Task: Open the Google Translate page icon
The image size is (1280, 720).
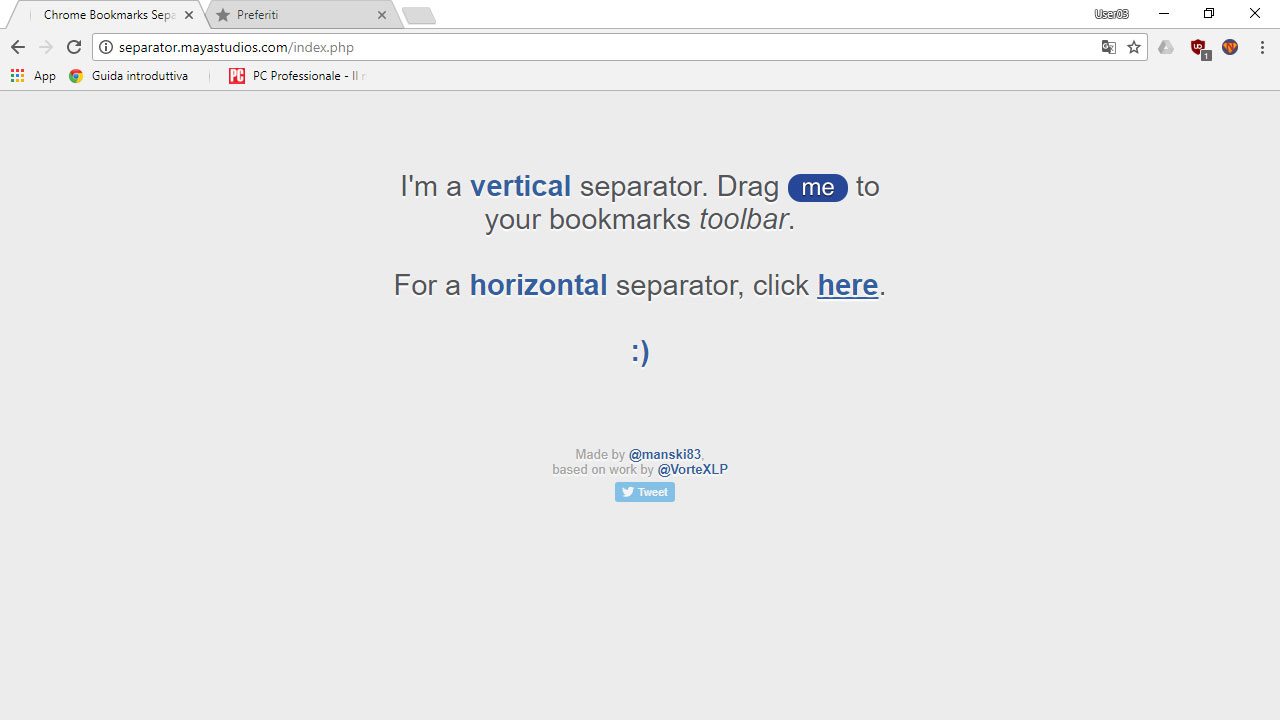Action: tap(1108, 47)
